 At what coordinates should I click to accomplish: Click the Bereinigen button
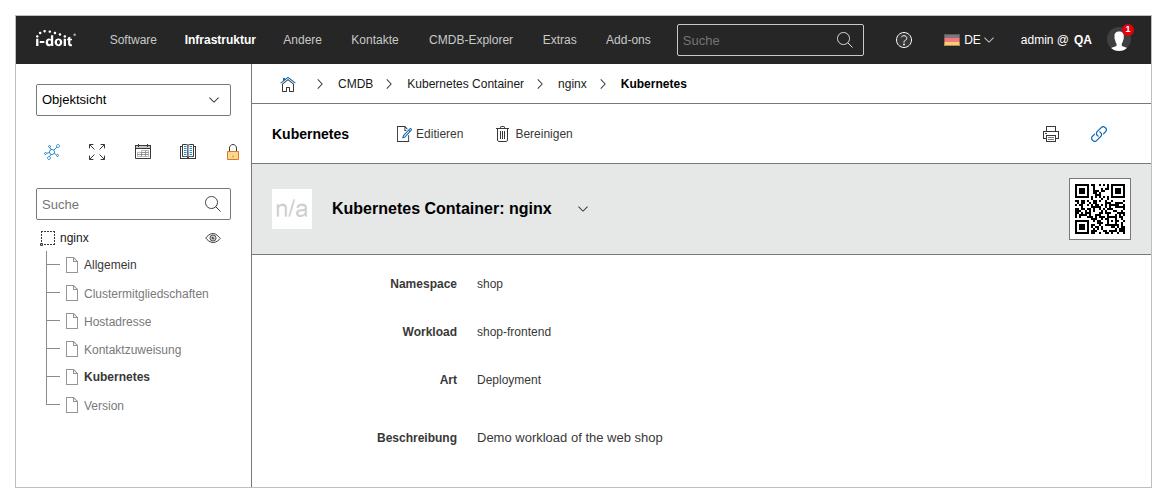click(534, 134)
